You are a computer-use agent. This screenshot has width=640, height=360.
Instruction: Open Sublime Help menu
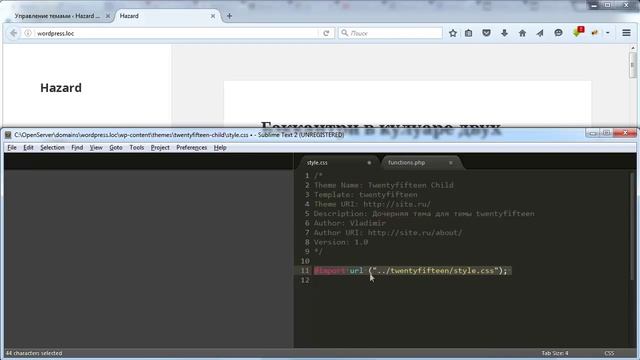click(x=220, y=148)
